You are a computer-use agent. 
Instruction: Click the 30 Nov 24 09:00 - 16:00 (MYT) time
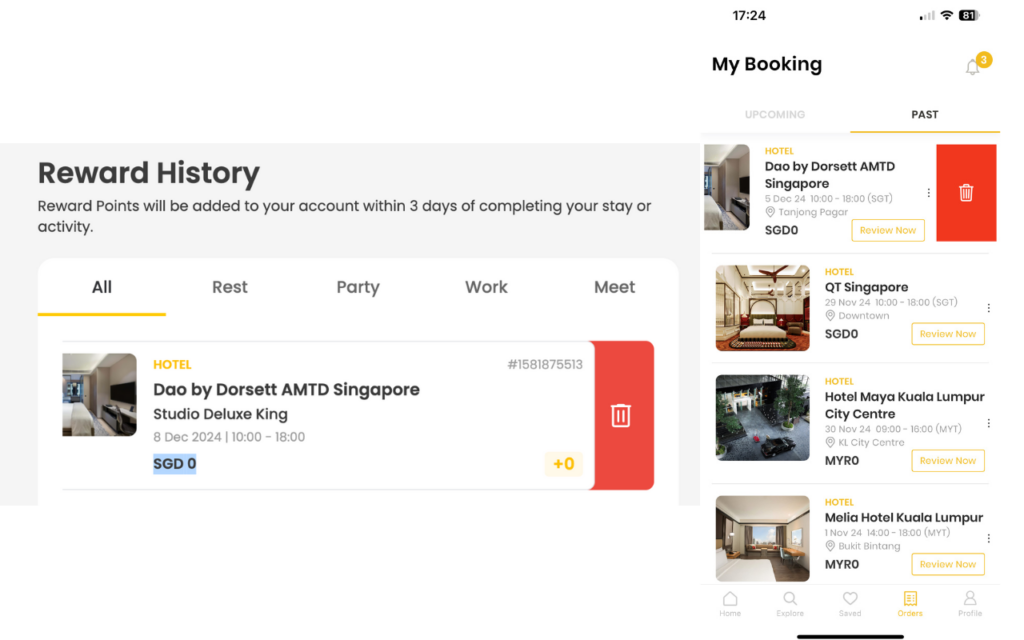893,429
